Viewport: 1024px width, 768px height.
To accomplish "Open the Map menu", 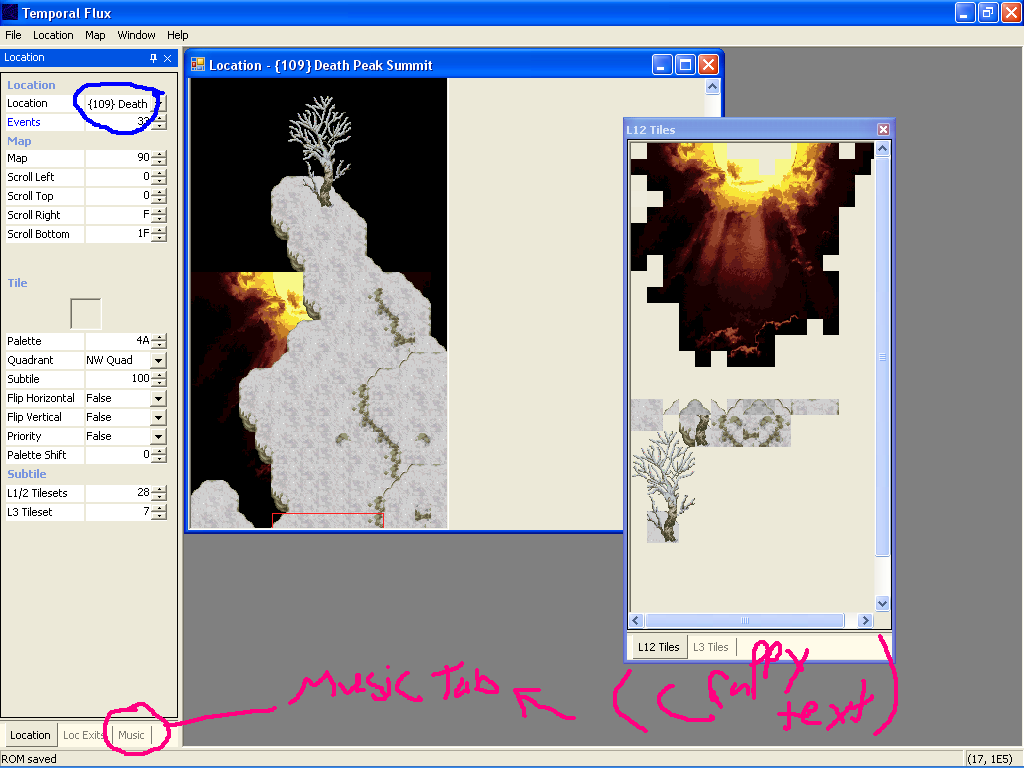I will [x=95, y=35].
